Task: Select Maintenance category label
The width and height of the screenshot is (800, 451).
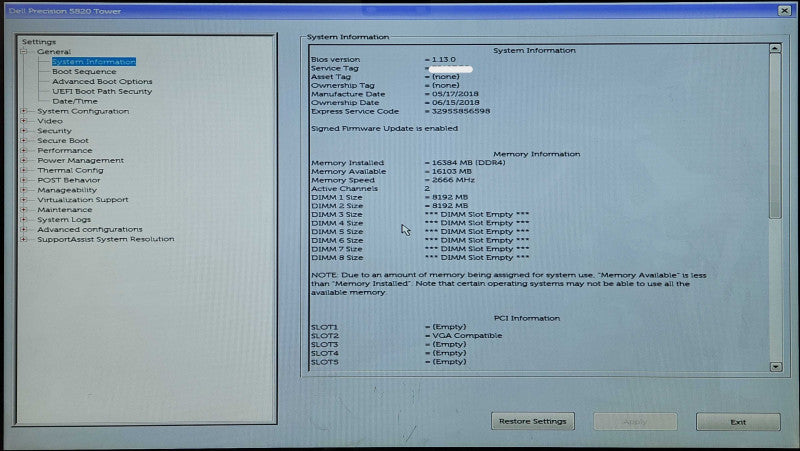Action: coord(65,210)
